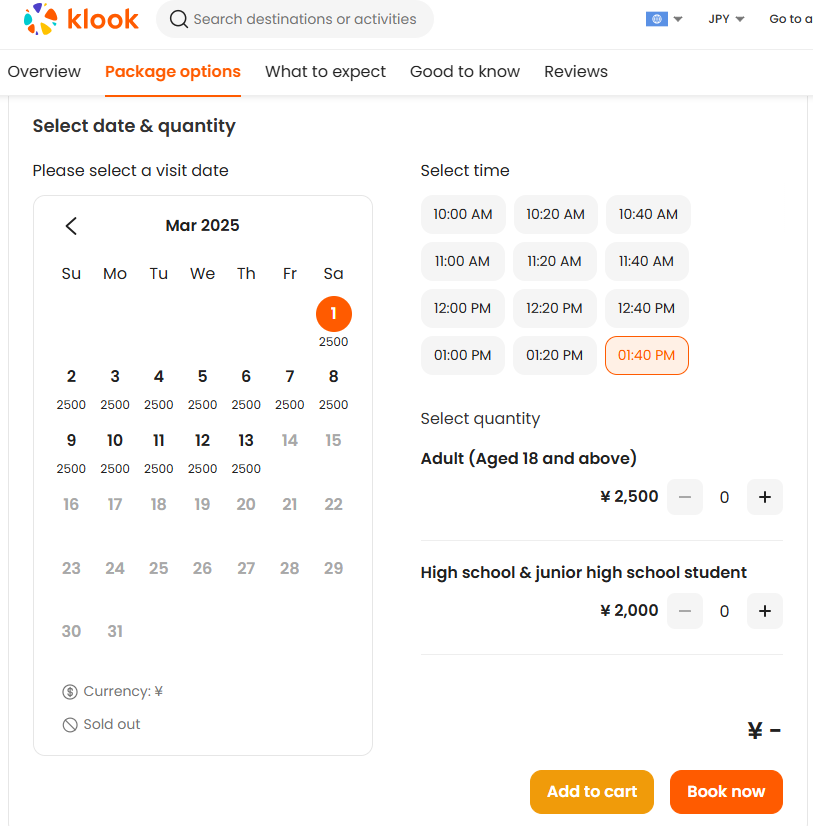Select the 01:00 PM time slot
Image resolution: width=813 pixels, height=826 pixels.
point(463,355)
